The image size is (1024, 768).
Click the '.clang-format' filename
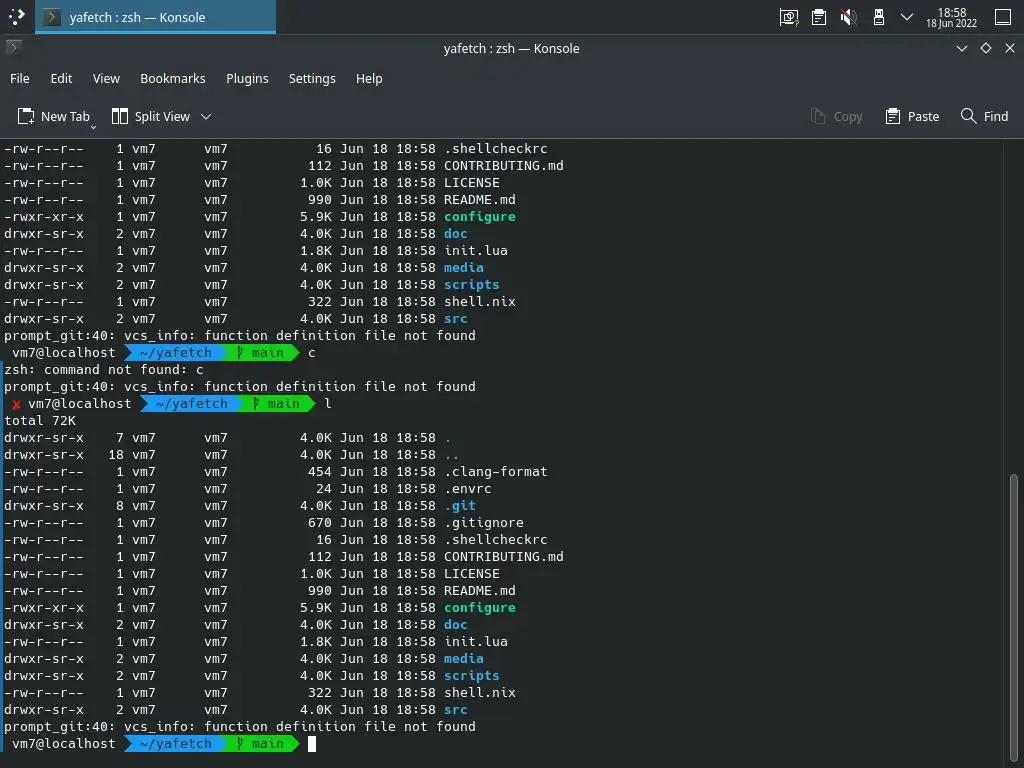click(x=496, y=472)
